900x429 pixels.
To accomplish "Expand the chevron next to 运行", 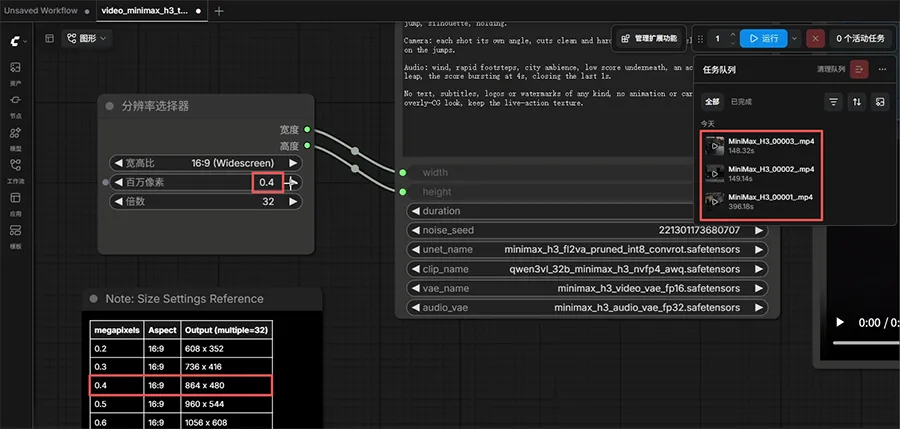I will point(794,39).
